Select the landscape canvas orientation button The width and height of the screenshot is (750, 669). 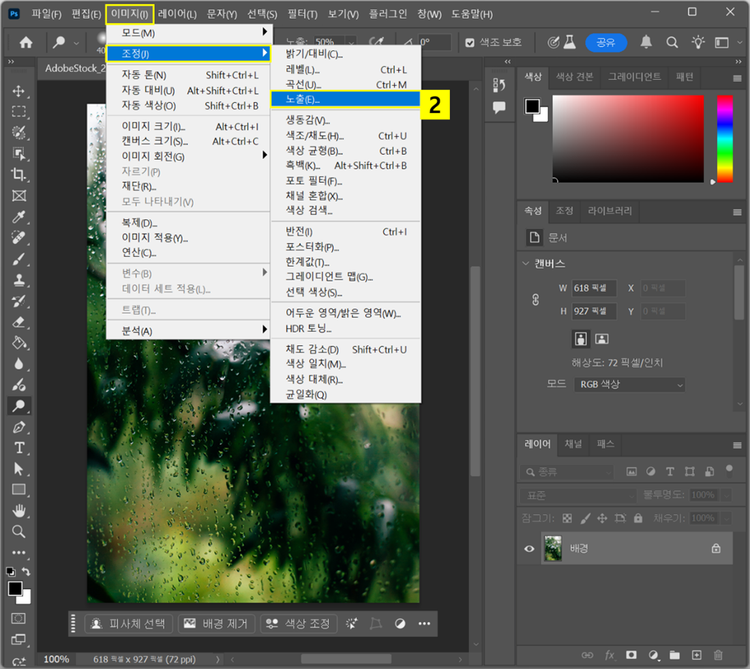pyautogui.click(x=602, y=338)
